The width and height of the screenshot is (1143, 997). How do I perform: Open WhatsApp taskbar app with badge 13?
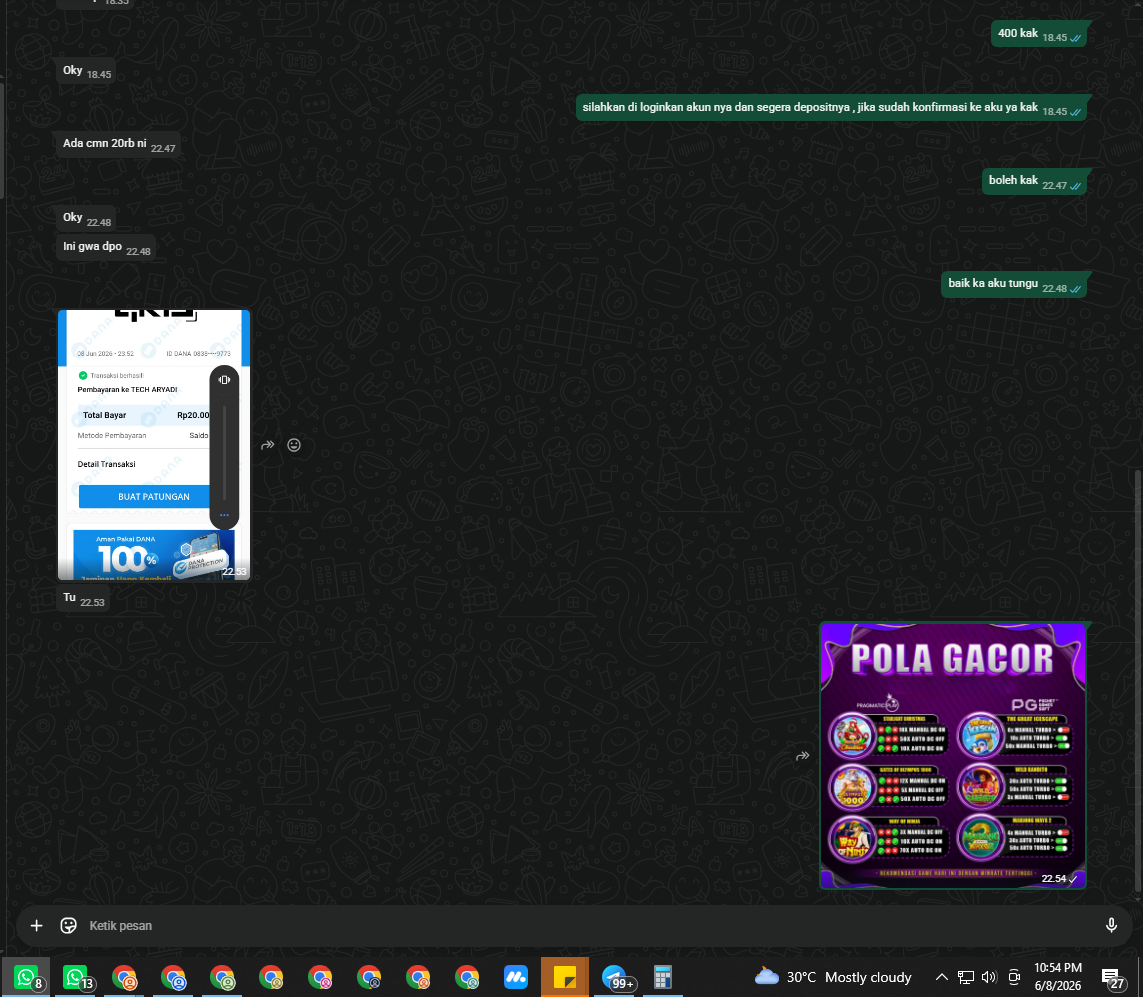[75, 977]
